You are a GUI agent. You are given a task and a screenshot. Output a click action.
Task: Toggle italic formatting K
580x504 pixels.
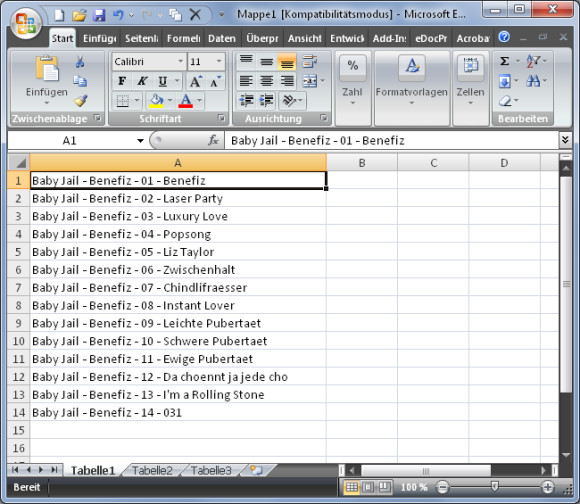[x=142, y=81]
